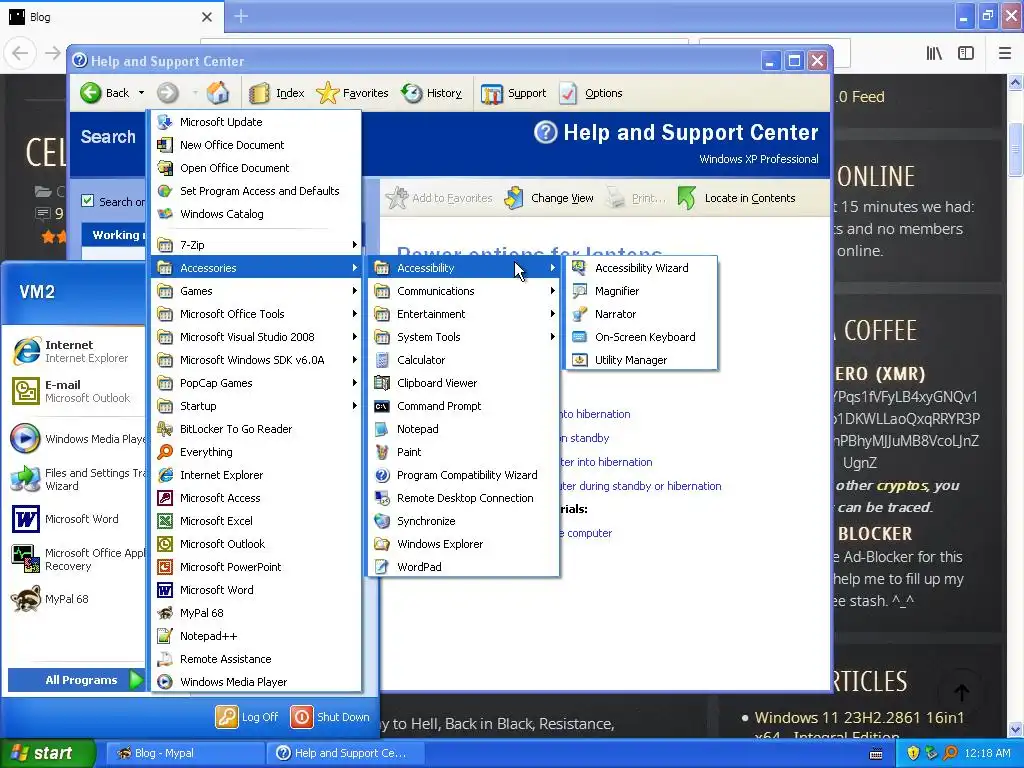This screenshot has width=1024, height=768.
Task: Click the BitLocker To Go Reader icon
Action: (165, 429)
